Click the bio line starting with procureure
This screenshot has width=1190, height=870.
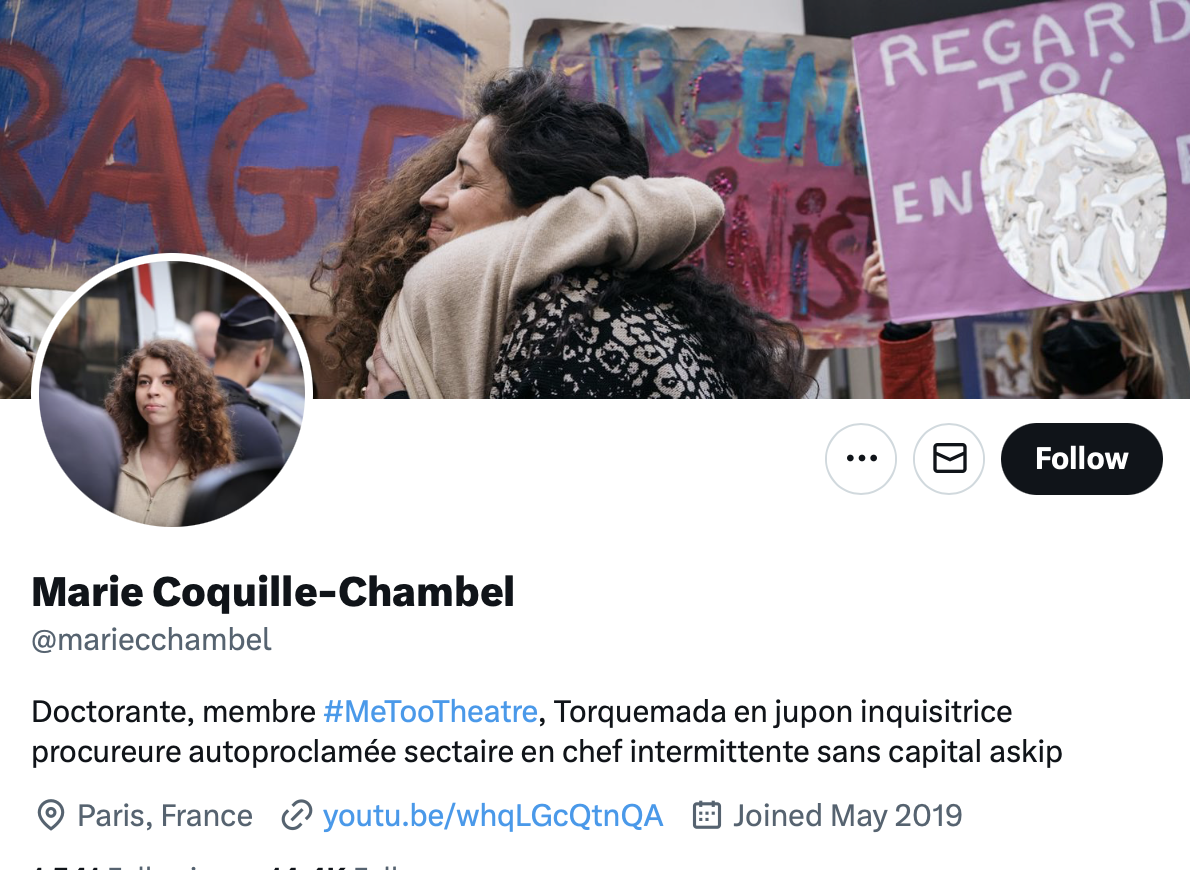[x=546, y=752]
